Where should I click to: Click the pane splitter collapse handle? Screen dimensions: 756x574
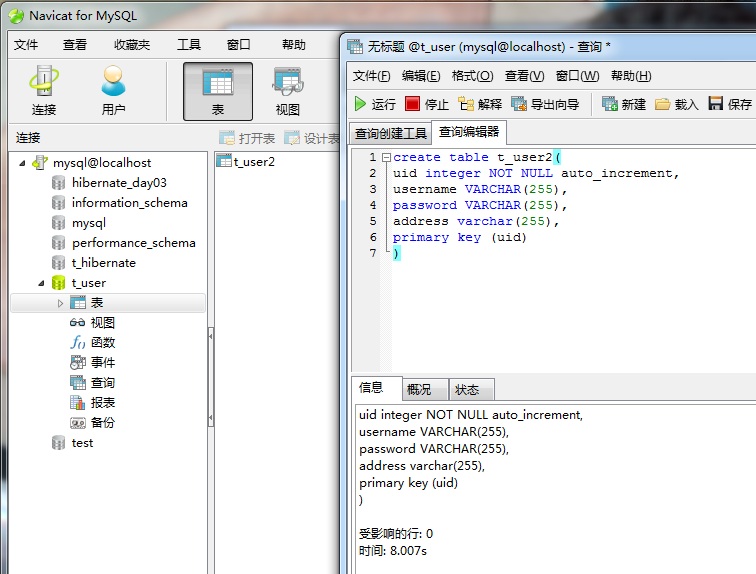211,377
